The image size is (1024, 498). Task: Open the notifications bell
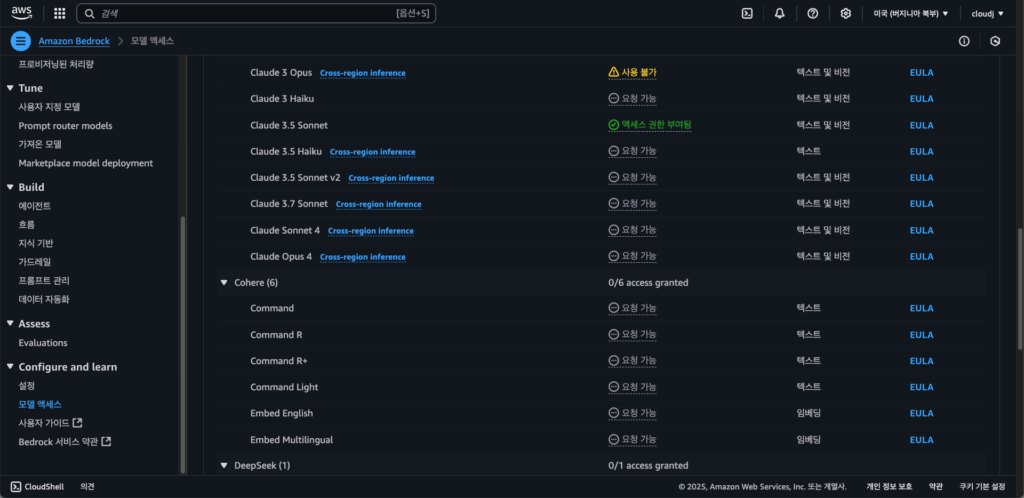tap(780, 13)
